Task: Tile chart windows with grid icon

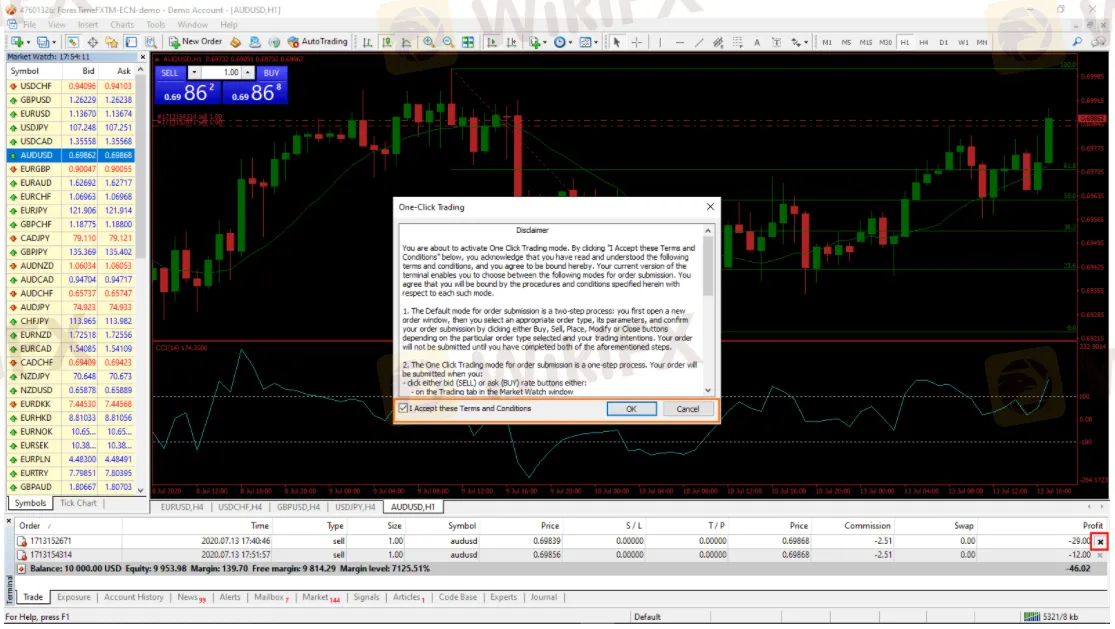Action: point(468,43)
